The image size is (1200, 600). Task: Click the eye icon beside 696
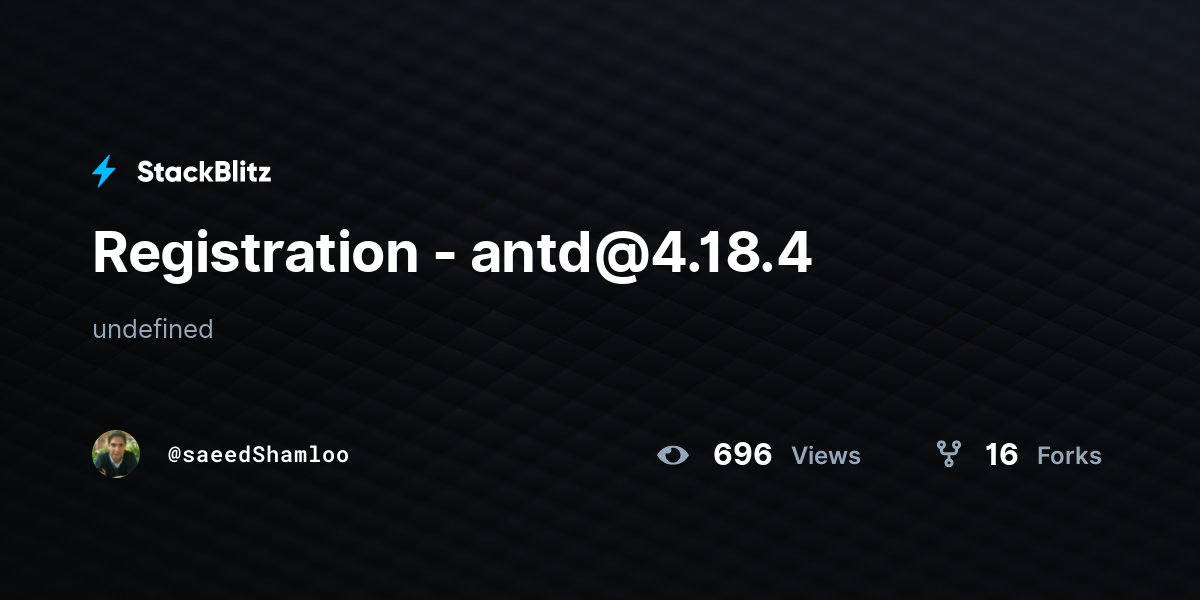673,456
